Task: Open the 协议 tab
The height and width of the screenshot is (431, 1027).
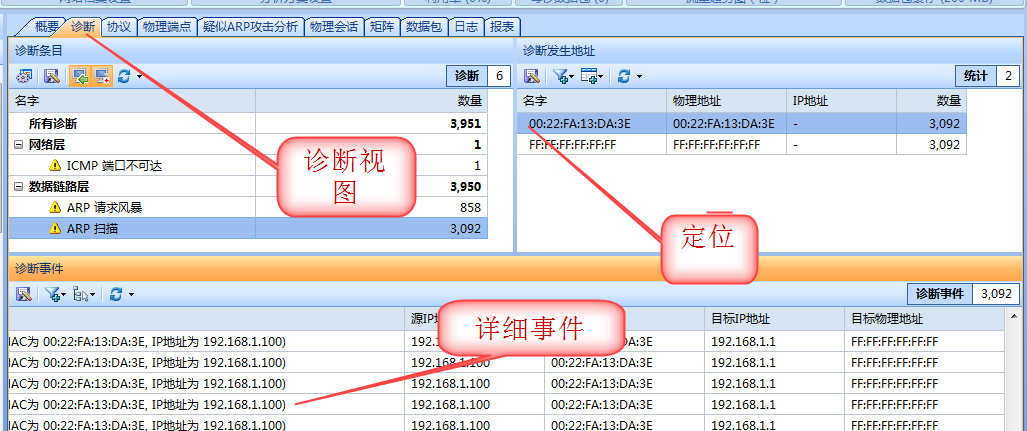Action: click(119, 27)
